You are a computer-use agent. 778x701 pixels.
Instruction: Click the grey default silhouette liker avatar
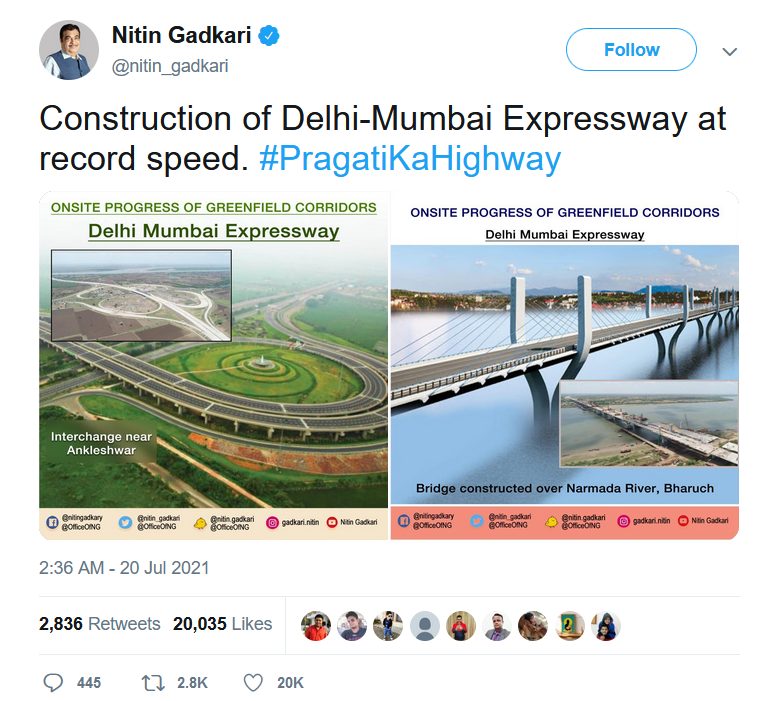425,626
